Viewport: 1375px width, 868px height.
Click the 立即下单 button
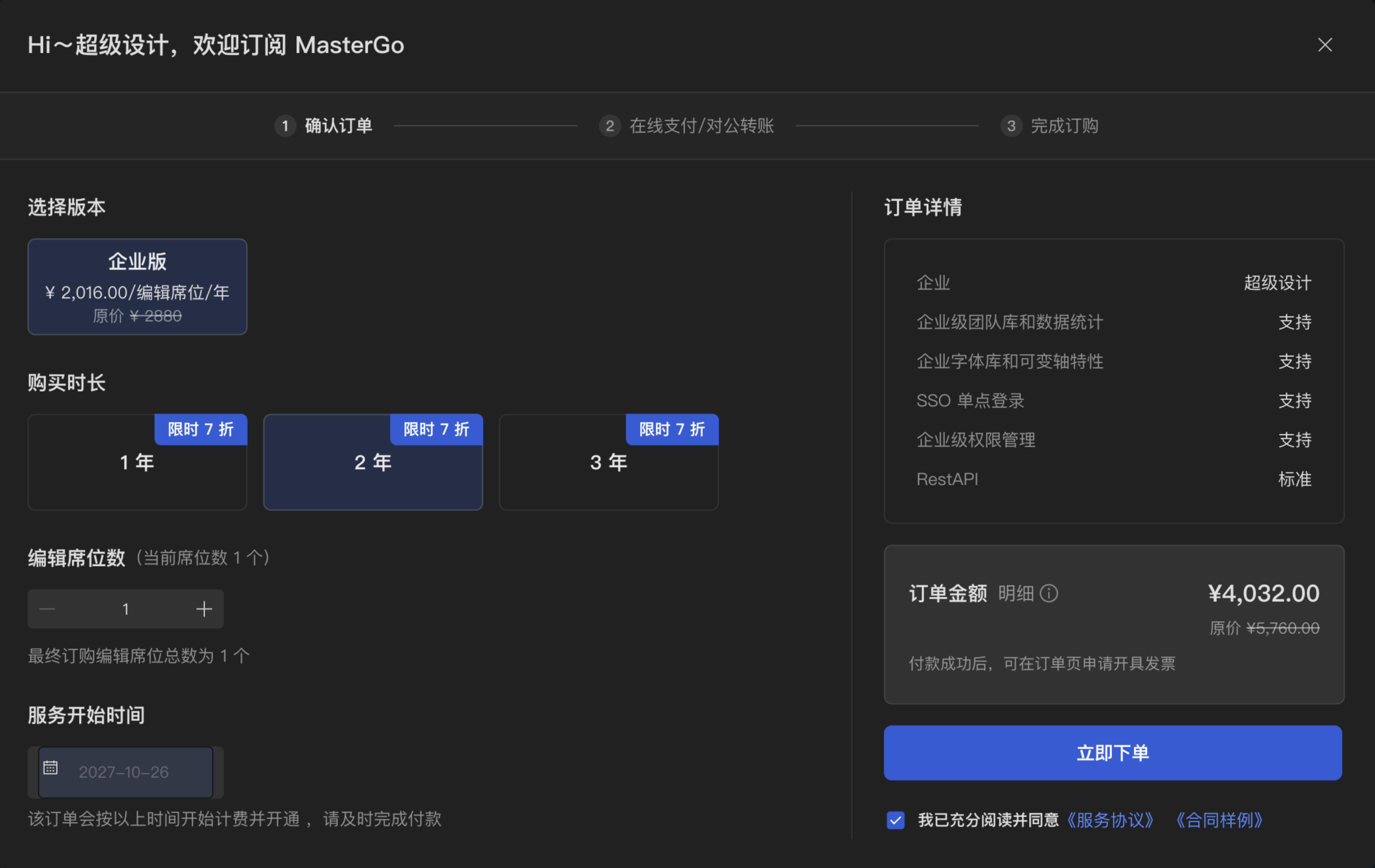tap(1113, 753)
